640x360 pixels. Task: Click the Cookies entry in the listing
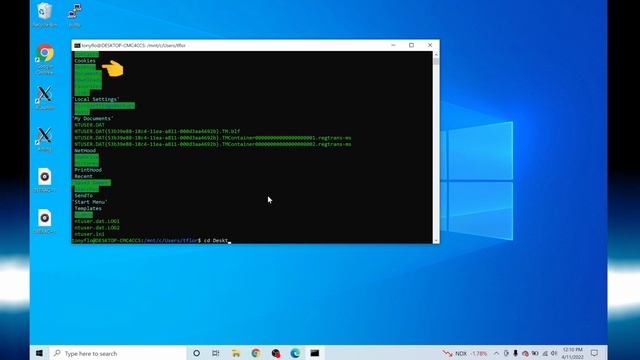coord(85,61)
